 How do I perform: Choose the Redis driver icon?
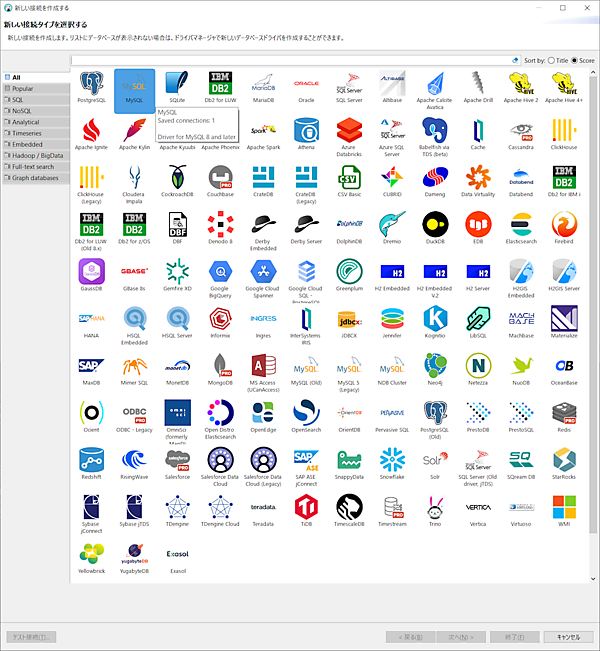pyautogui.click(x=564, y=414)
